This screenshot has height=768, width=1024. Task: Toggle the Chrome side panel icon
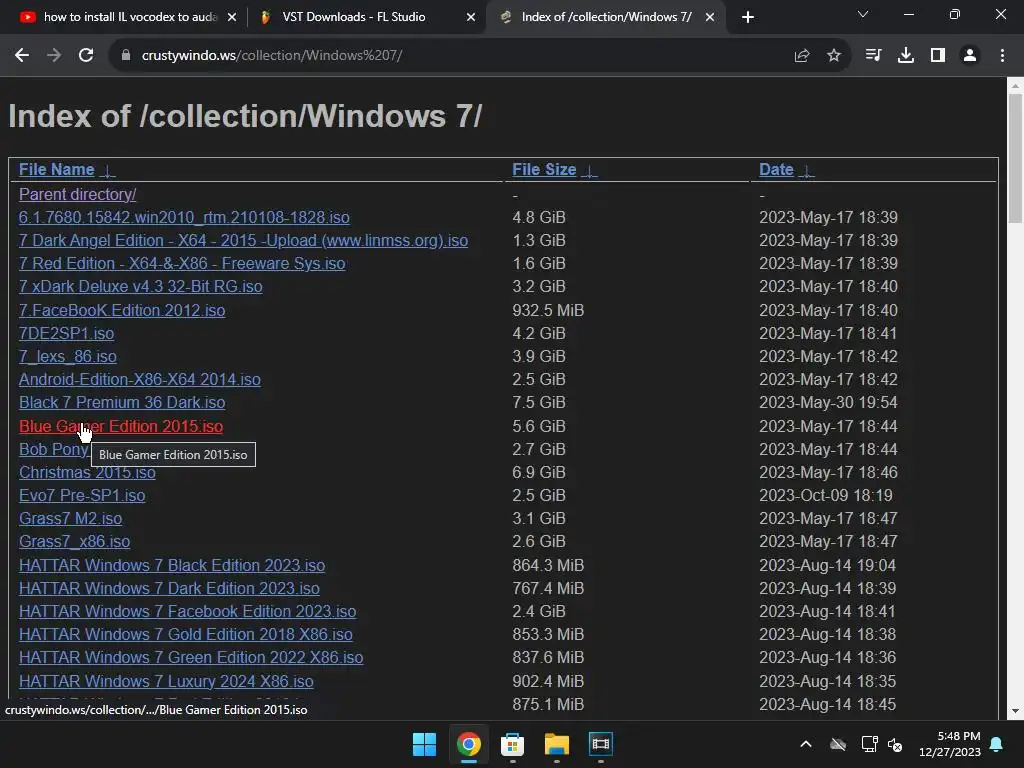[938, 56]
